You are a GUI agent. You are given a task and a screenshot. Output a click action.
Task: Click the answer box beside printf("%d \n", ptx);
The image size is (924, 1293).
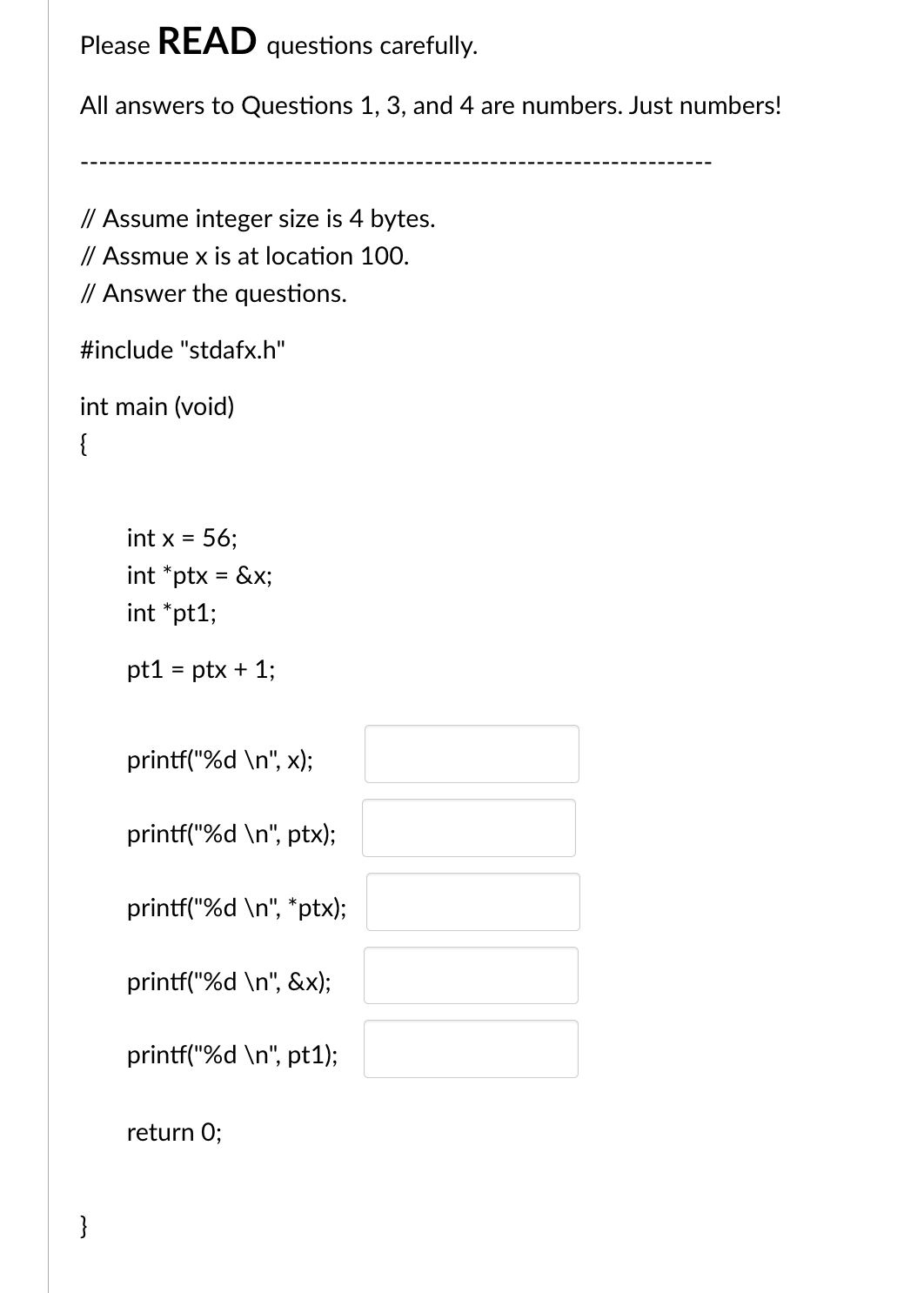(470, 828)
